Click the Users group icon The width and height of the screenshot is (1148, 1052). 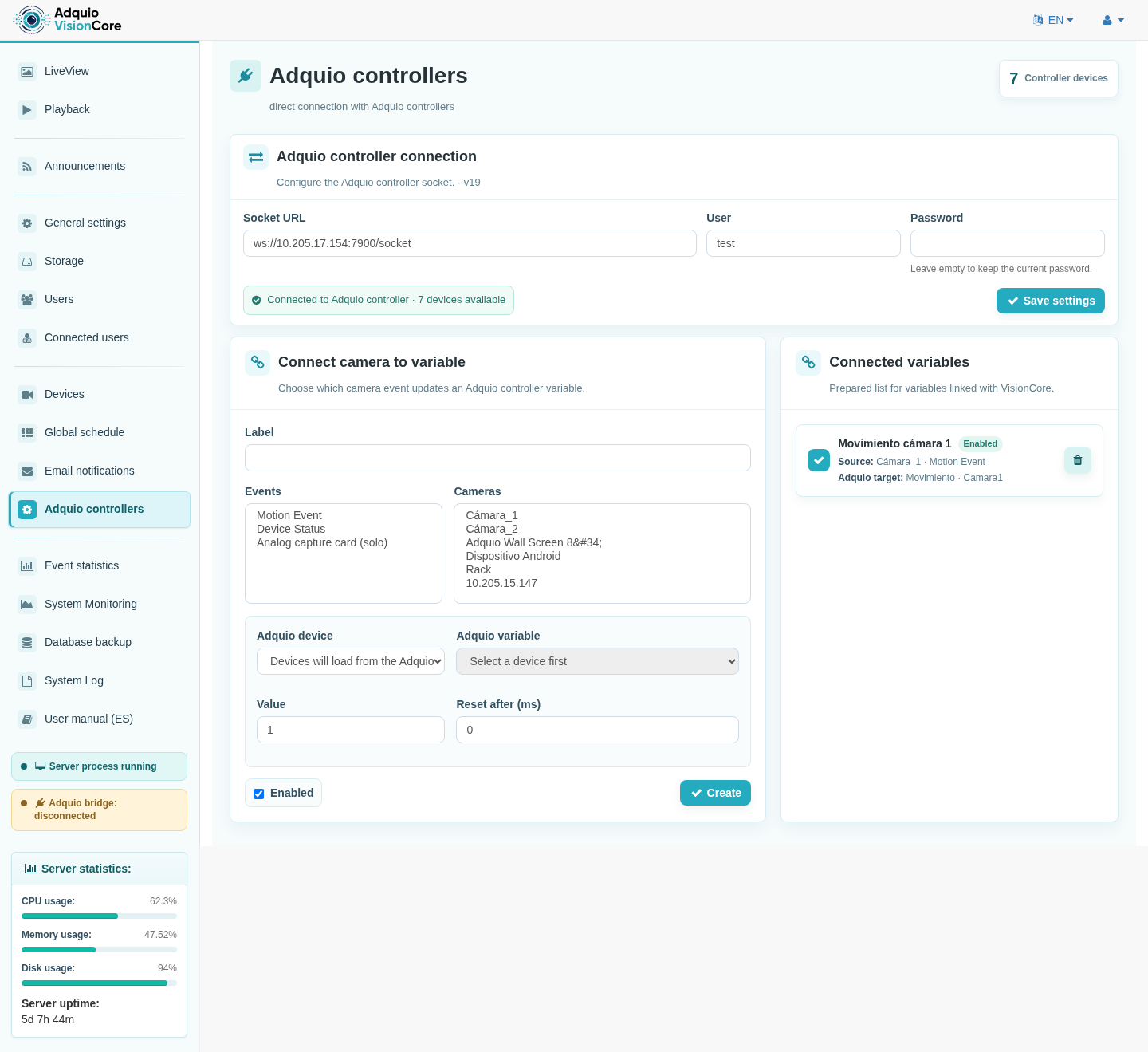coord(27,300)
